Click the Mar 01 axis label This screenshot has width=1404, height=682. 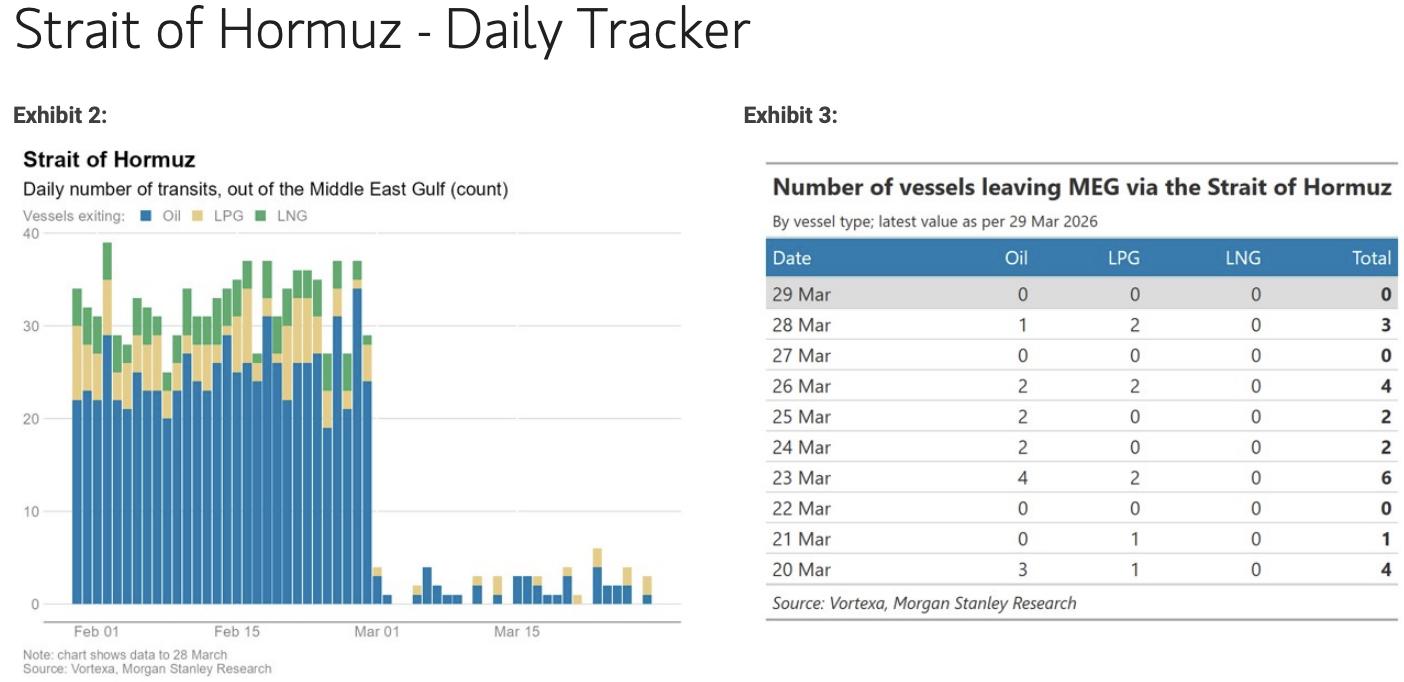point(377,632)
